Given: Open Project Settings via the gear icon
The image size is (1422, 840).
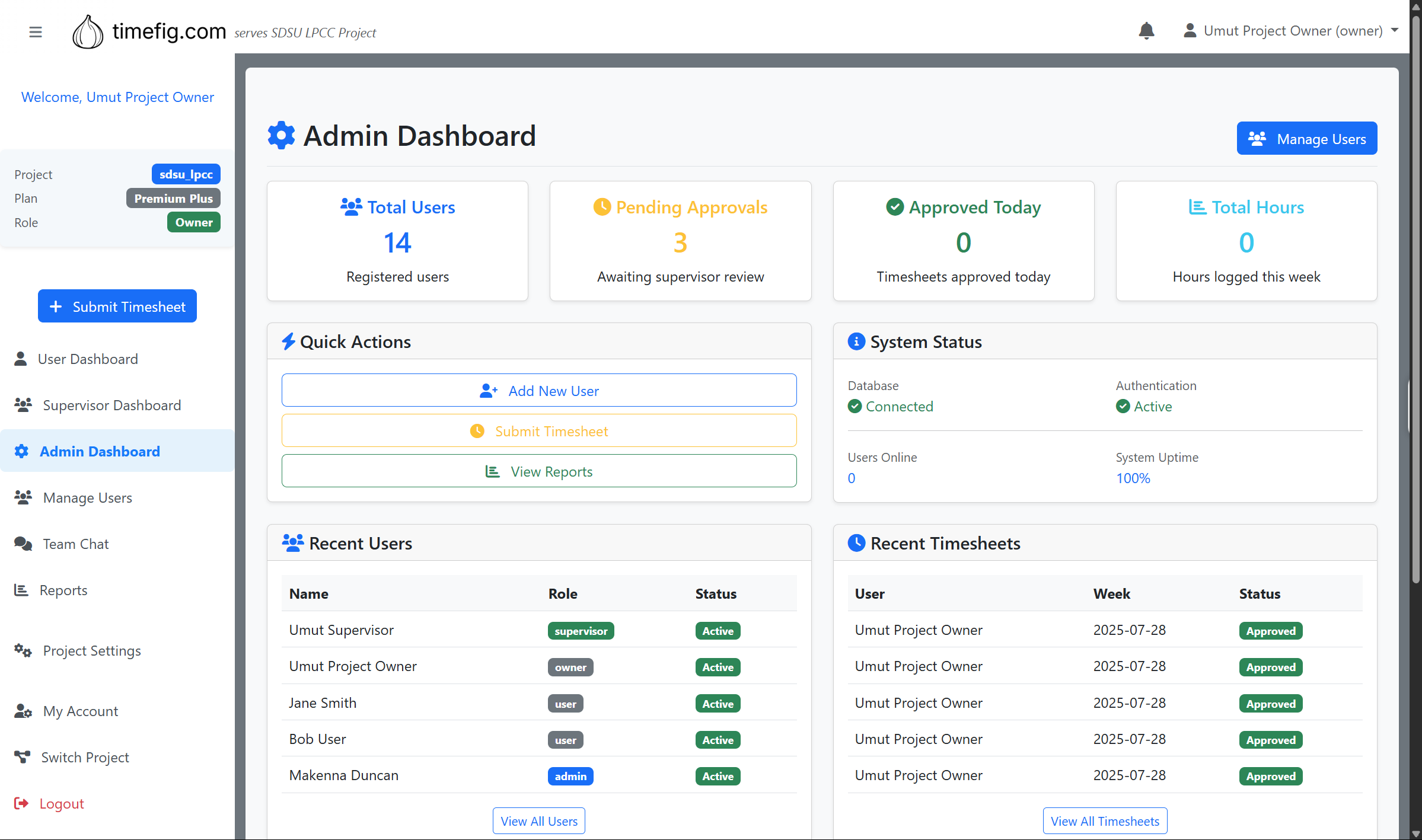Looking at the screenshot, I should coord(23,650).
